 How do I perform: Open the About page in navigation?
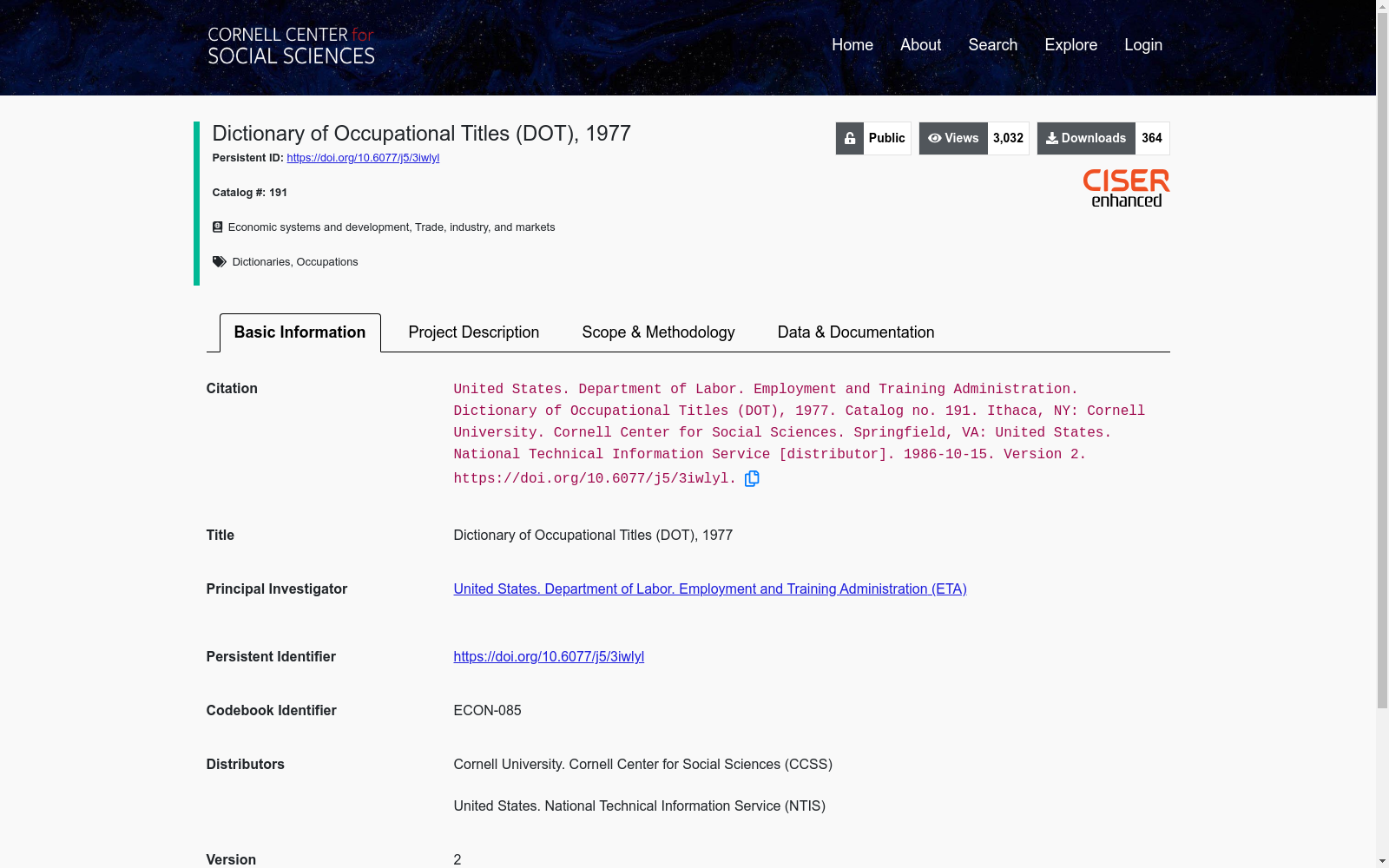tap(920, 44)
